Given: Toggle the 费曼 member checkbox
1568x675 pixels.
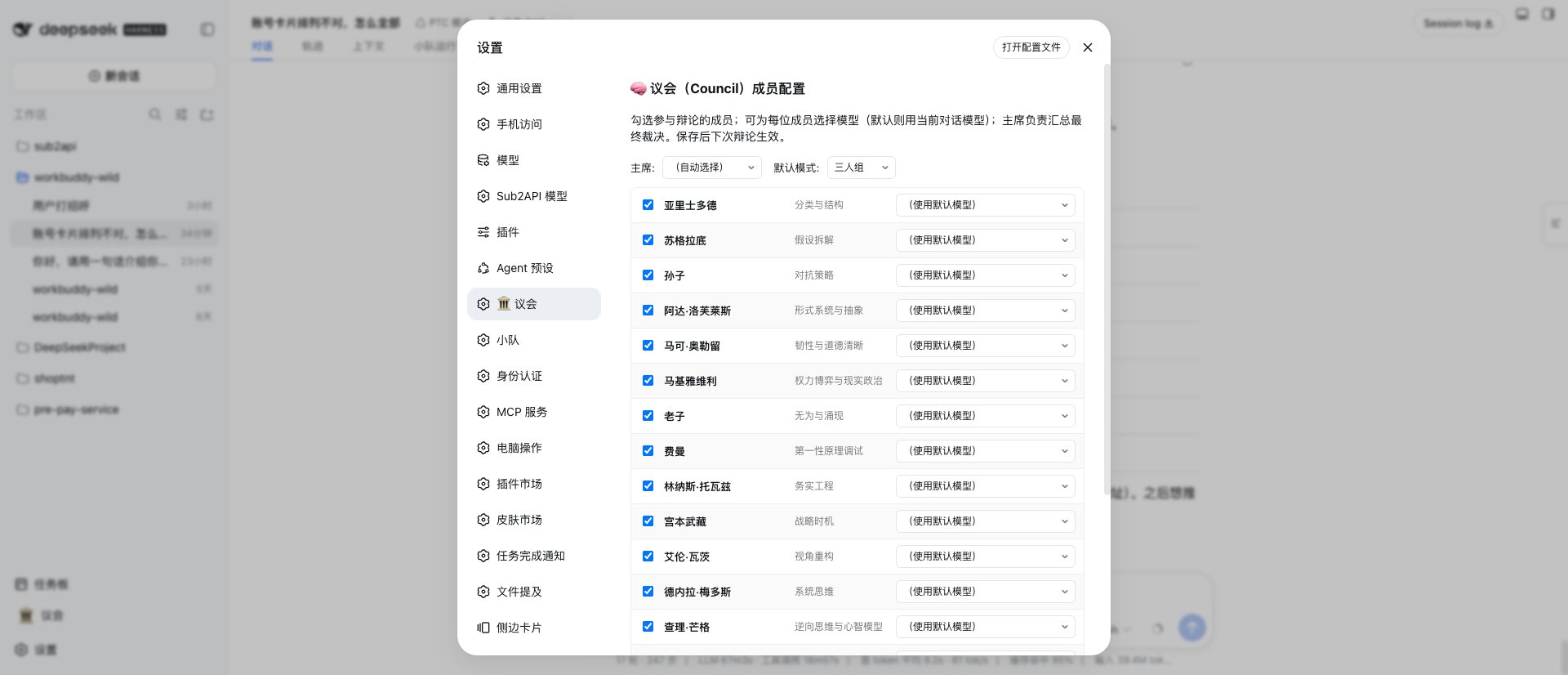Looking at the screenshot, I should pyautogui.click(x=648, y=451).
